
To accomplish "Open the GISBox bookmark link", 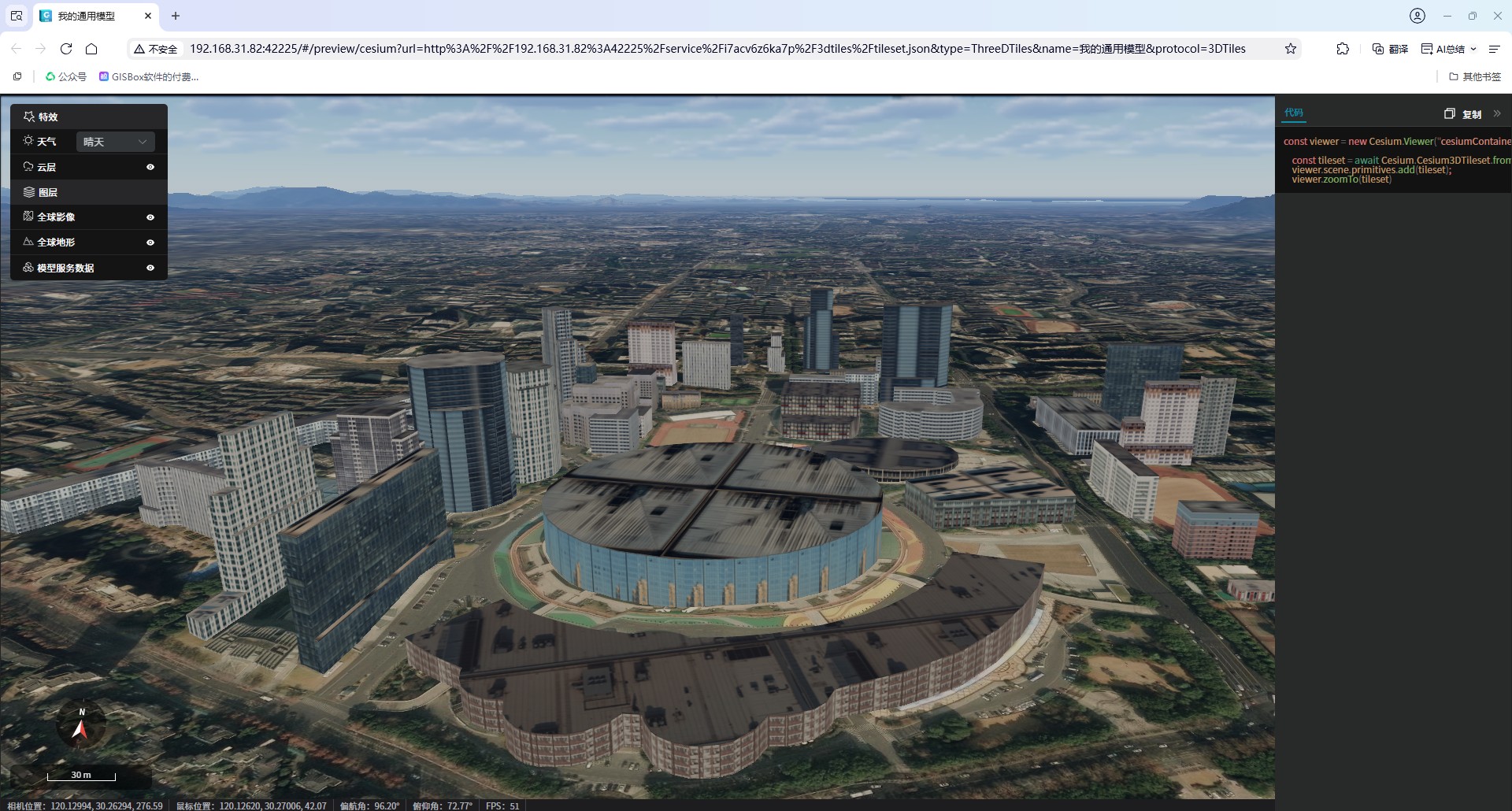I will pyautogui.click(x=149, y=77).
